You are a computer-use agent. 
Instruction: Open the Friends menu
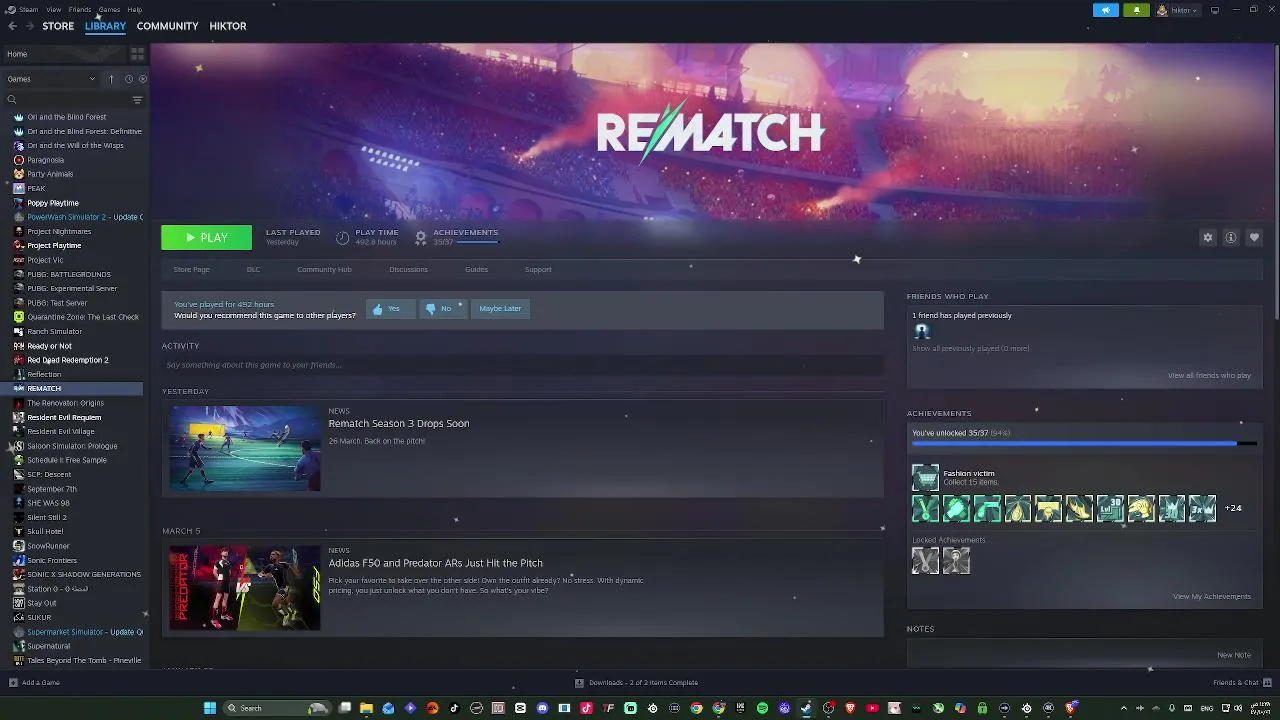point(80,9)
